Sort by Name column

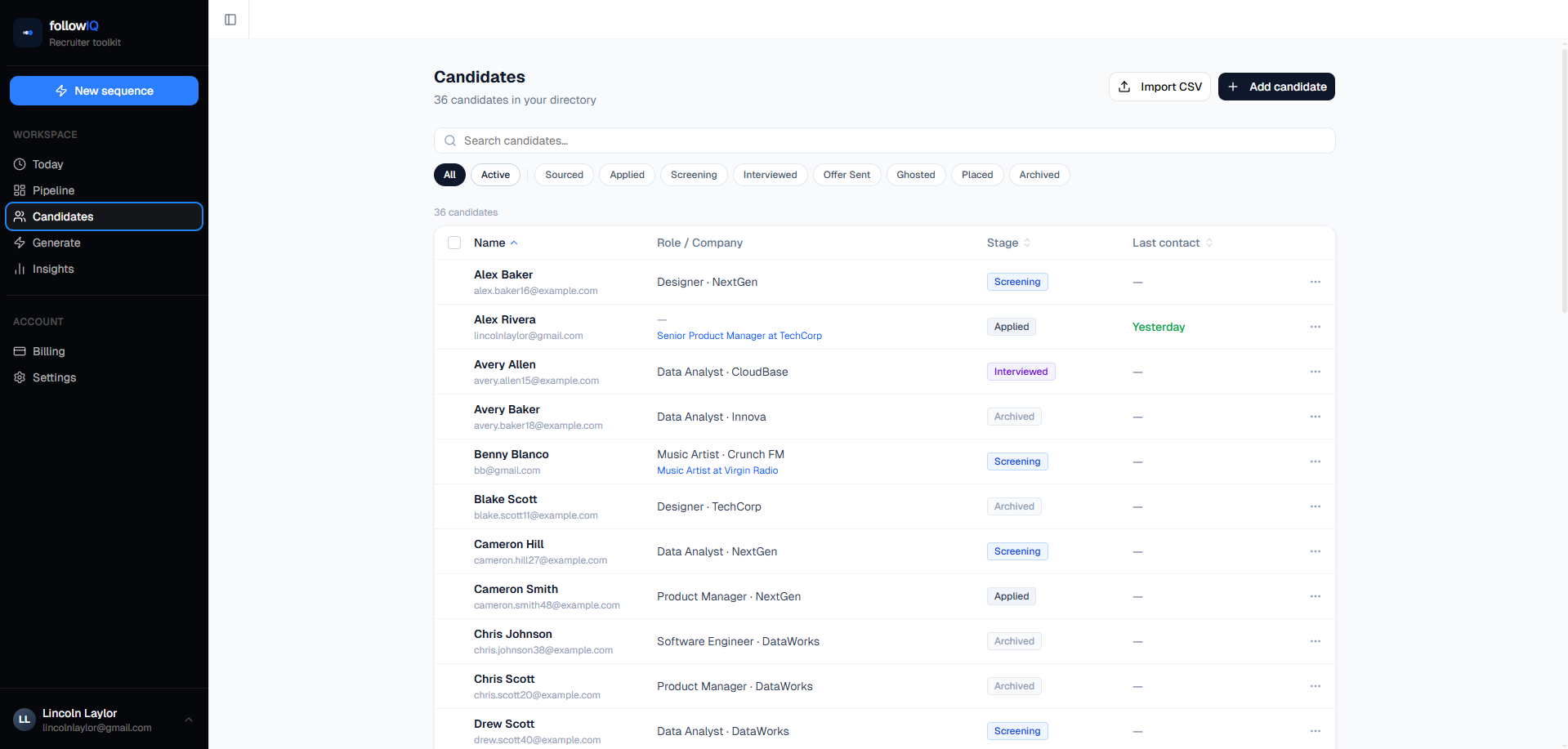(496, 243)
